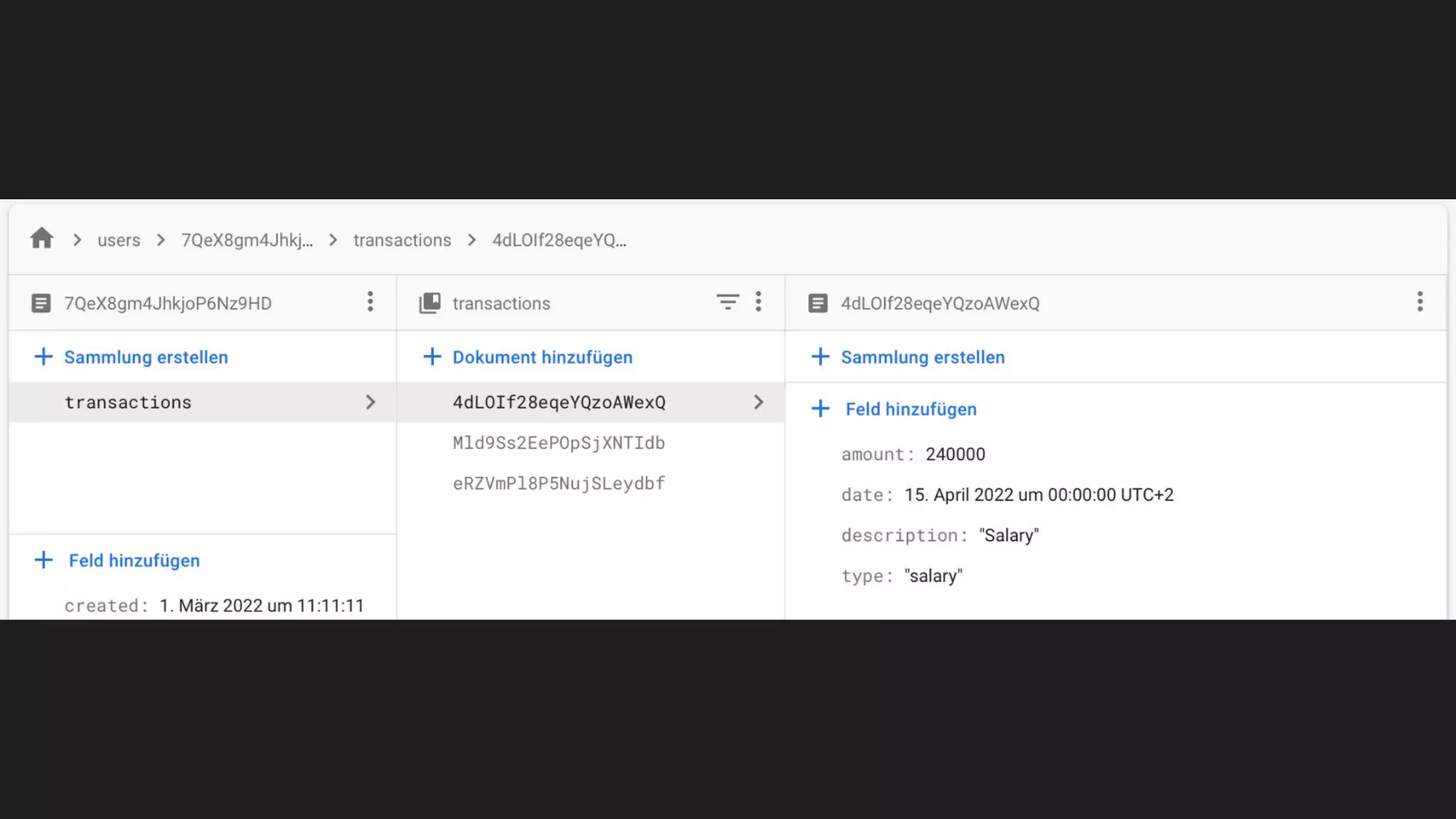This screenshot has height=819, width=1456.
Task: Click the description field value Salary
Action: (x=1008, y=535)
